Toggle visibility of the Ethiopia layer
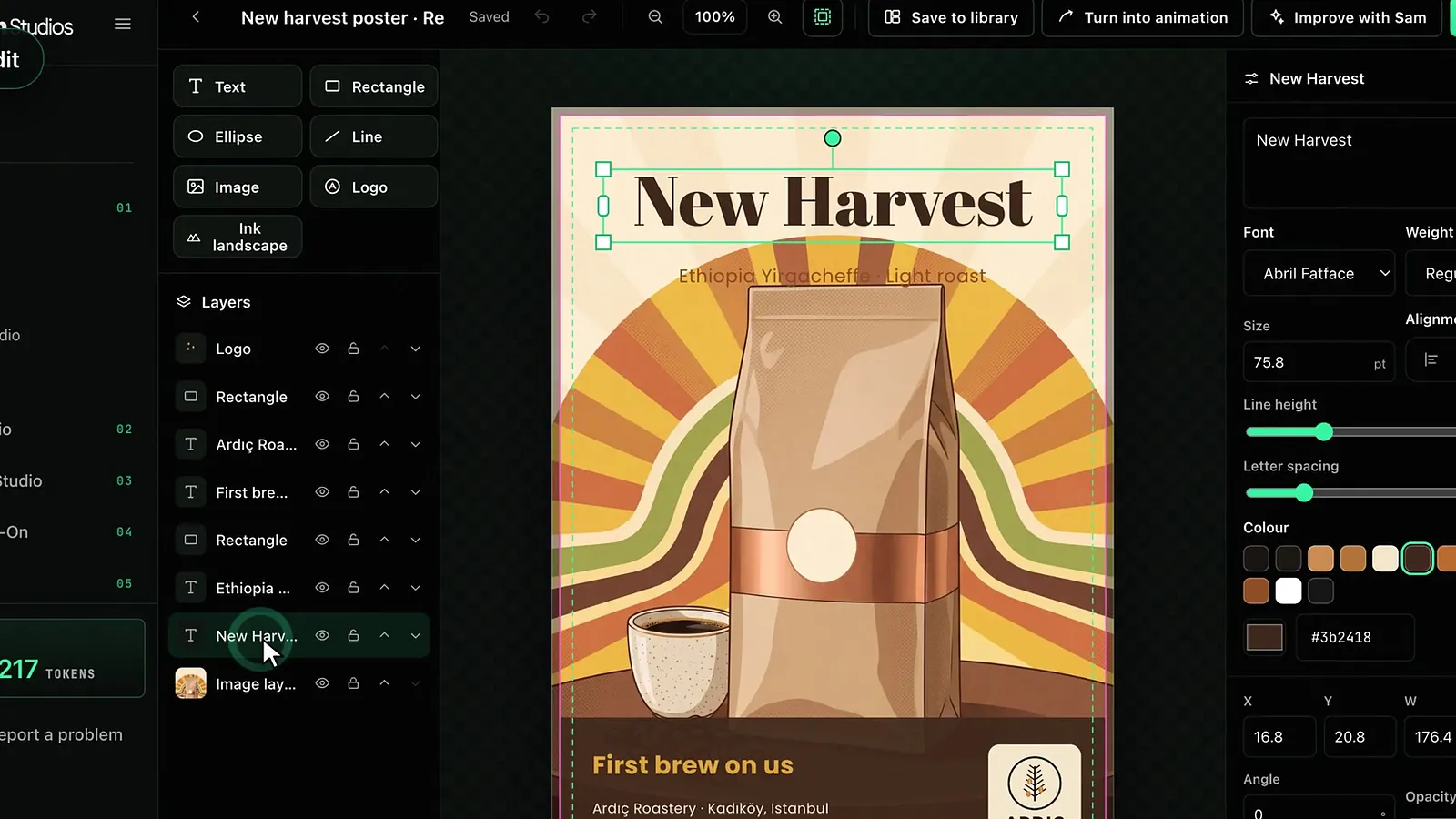1456x819 pixels. (x=322, y=588)
